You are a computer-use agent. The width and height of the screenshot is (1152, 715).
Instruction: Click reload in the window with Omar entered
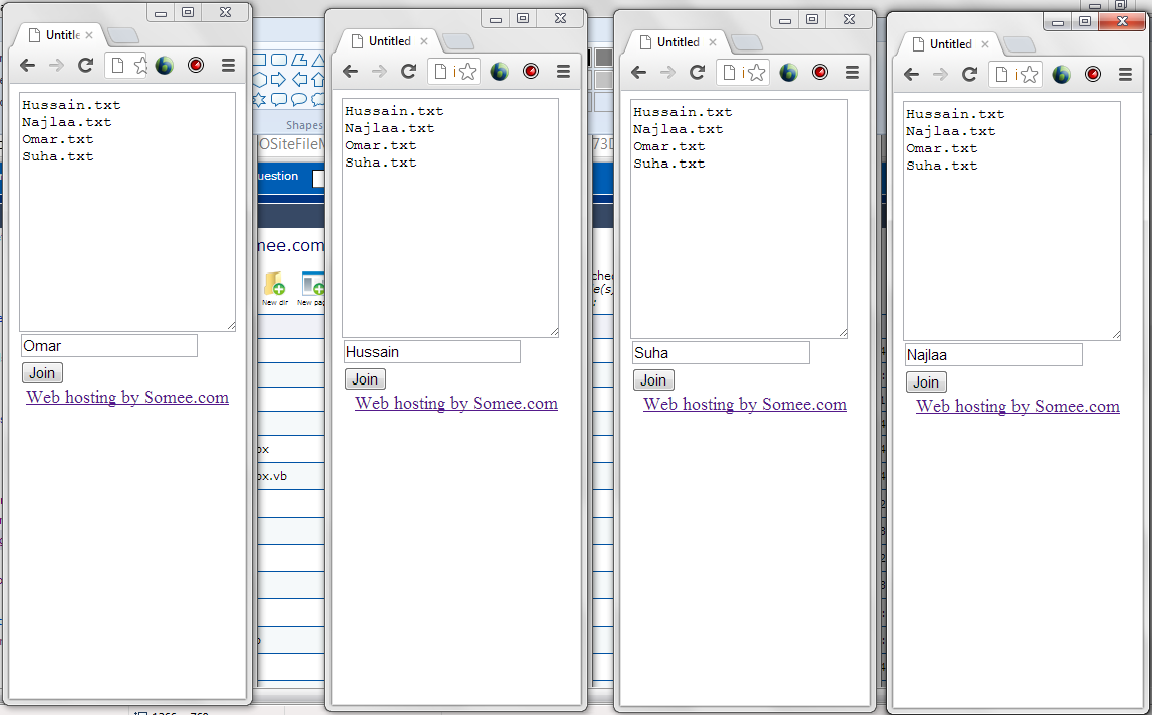tap(86, 66)
